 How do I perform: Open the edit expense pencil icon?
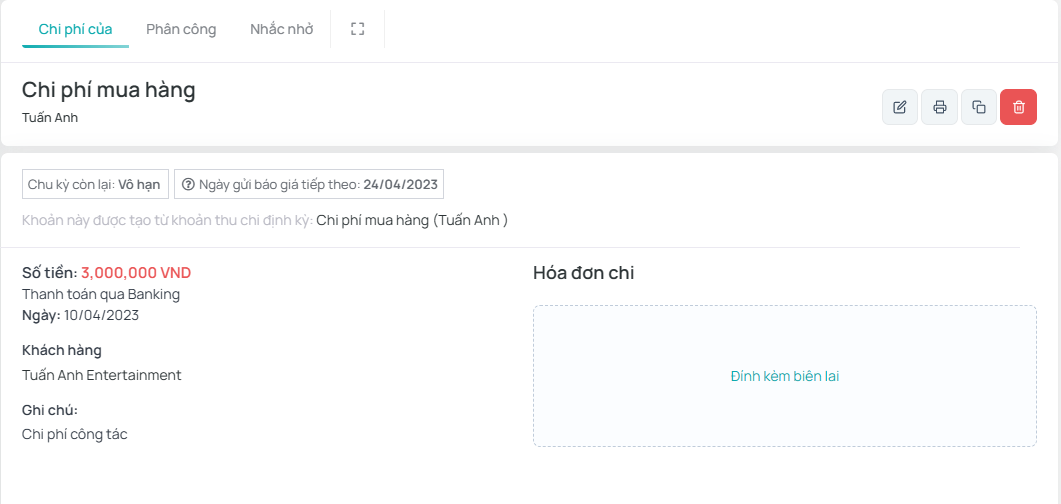pyautogui.click(x=900, y=107)
